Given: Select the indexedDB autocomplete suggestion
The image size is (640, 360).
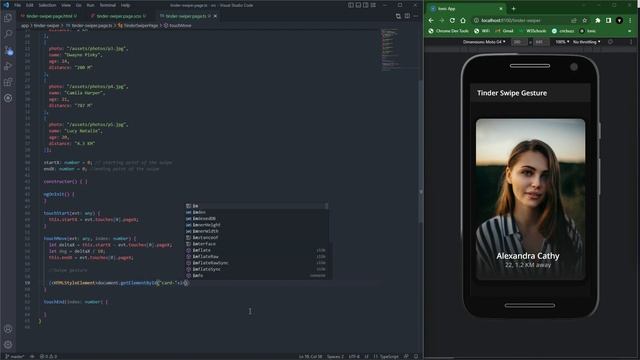Looking at the screenshot, I should click(258, 218).
